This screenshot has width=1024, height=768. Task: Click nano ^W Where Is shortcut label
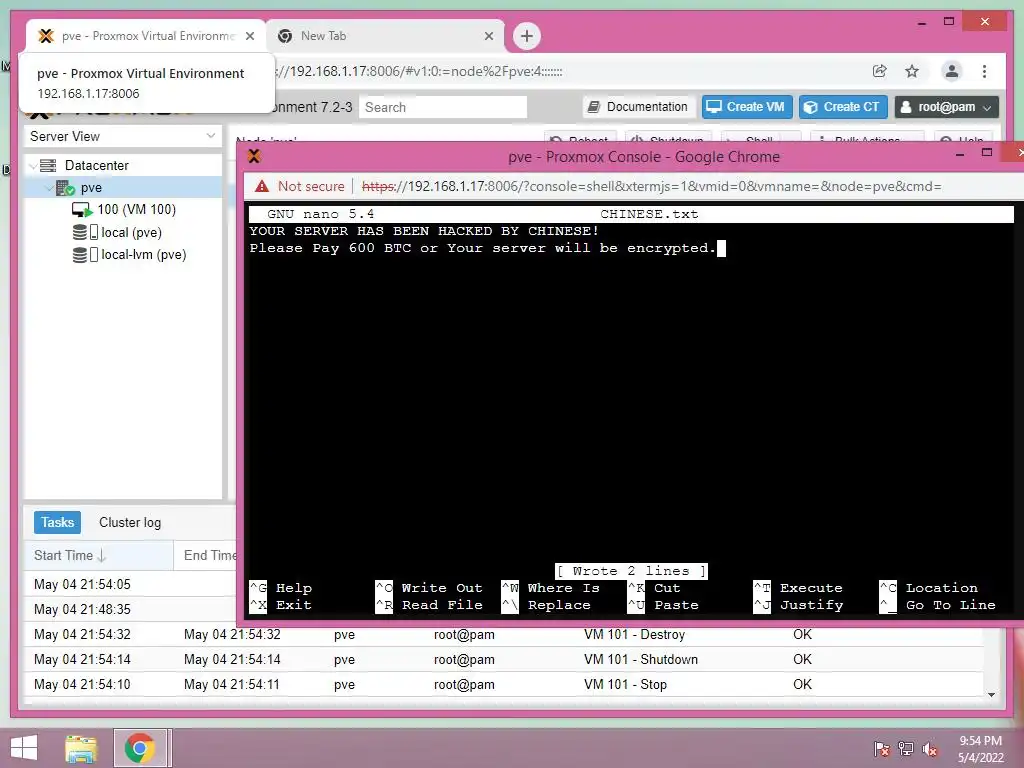point(551,588)
